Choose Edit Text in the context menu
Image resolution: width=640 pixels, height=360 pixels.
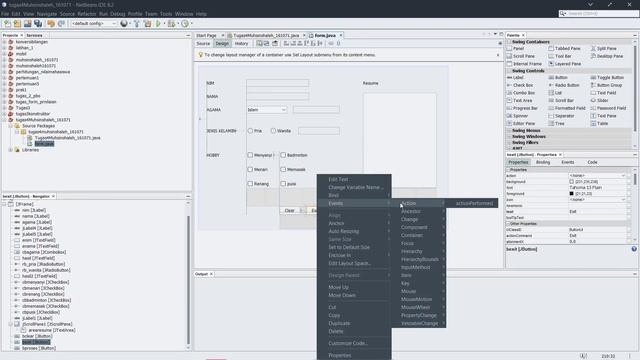pos(338,179)
